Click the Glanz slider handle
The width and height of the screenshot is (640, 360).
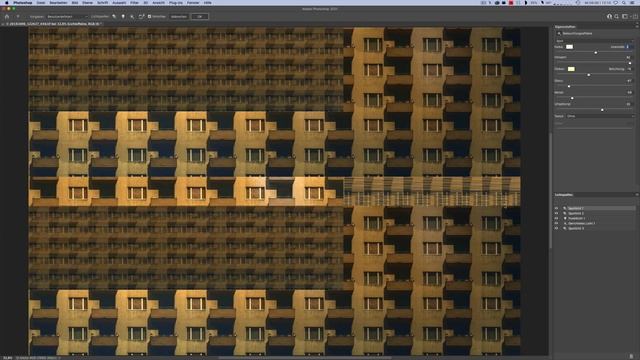pos(569,87)
